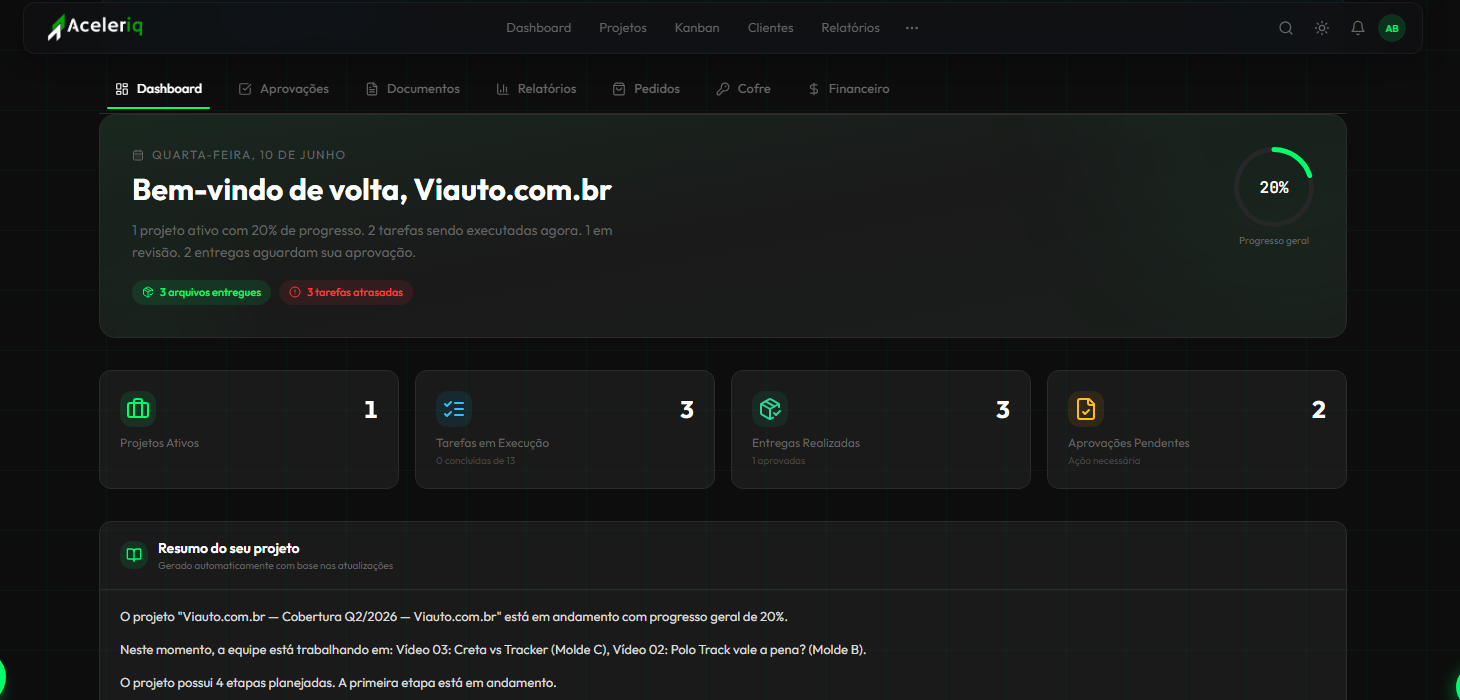Switch to the Financeiro tab

pos(848,89)
